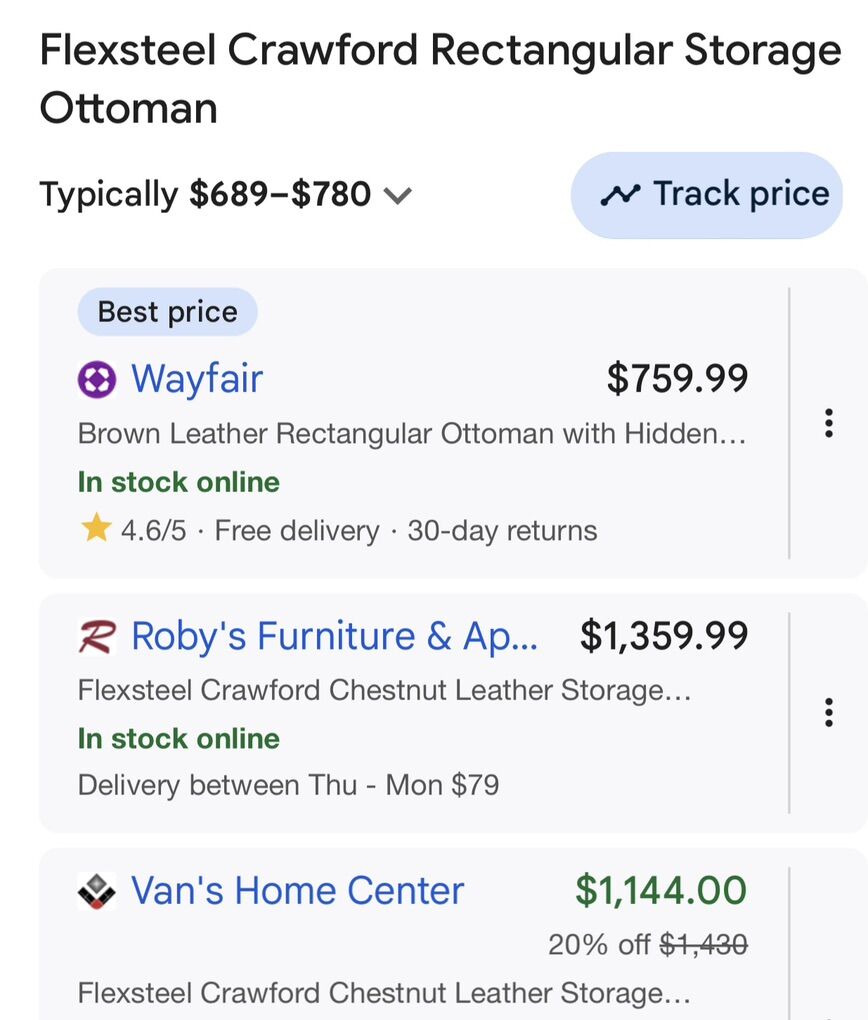Expand the typical price range chevron

(x=398, y=195)
